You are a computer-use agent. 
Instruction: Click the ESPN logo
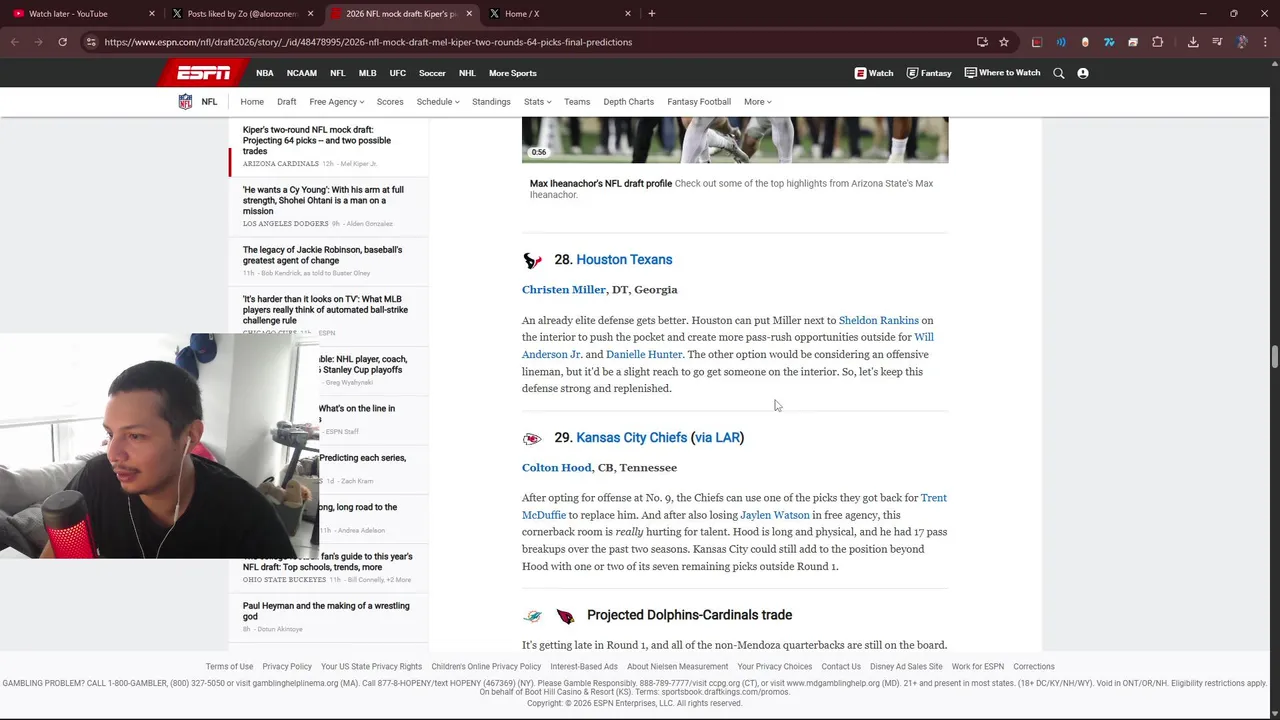pyautogui.click(x=203, y=73)
